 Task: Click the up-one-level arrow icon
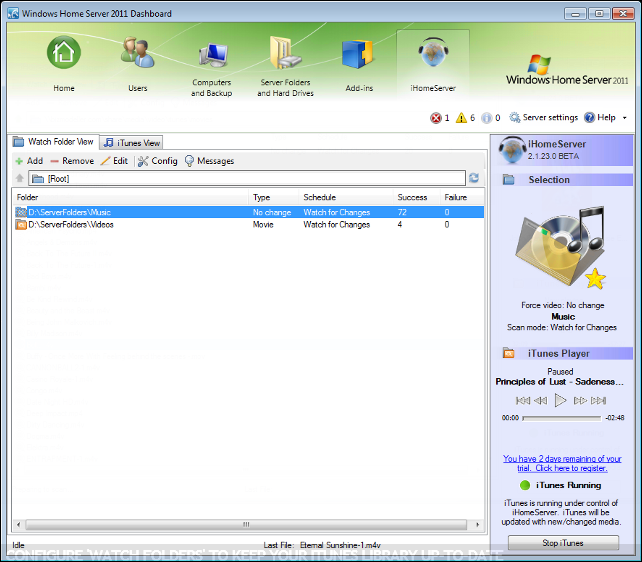click(x=19, y=178)
